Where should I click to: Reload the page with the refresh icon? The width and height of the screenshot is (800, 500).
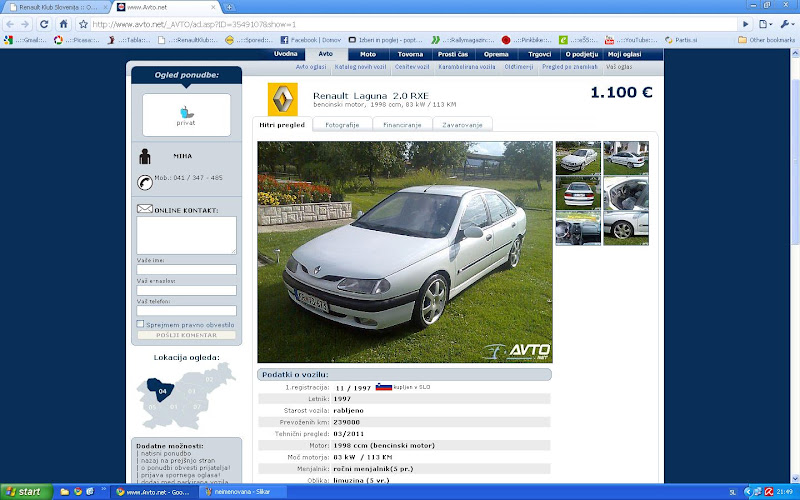[44, 24]
